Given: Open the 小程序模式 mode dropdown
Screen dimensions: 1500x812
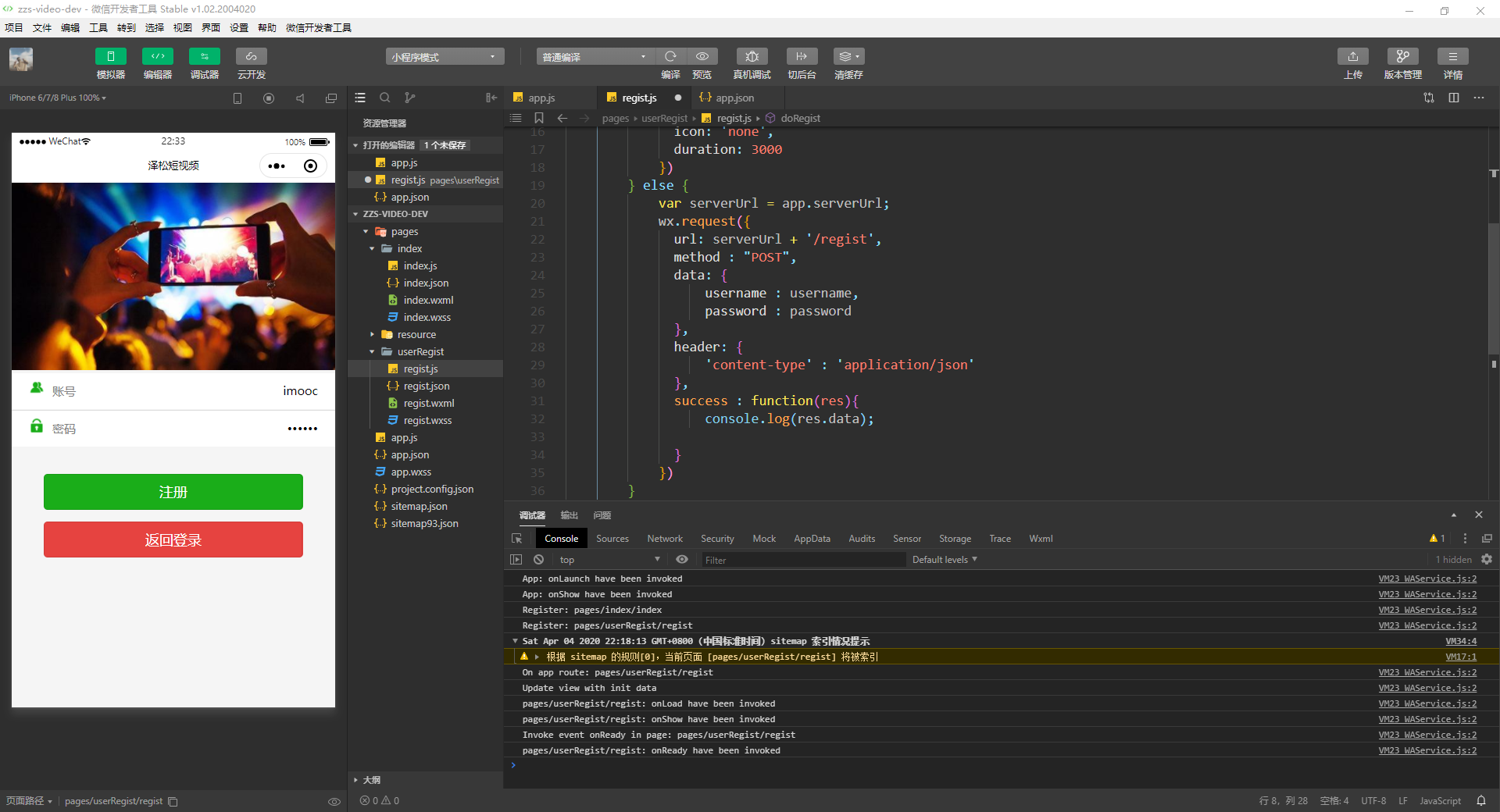Looking at the screenshot, I should [x=444, y=57].
